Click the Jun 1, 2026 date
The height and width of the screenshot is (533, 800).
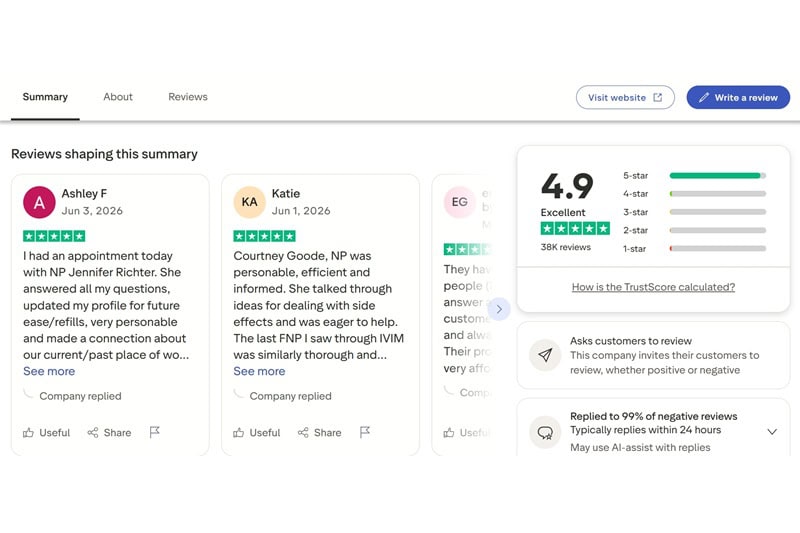pyautogui.click(x=301, y=211)
